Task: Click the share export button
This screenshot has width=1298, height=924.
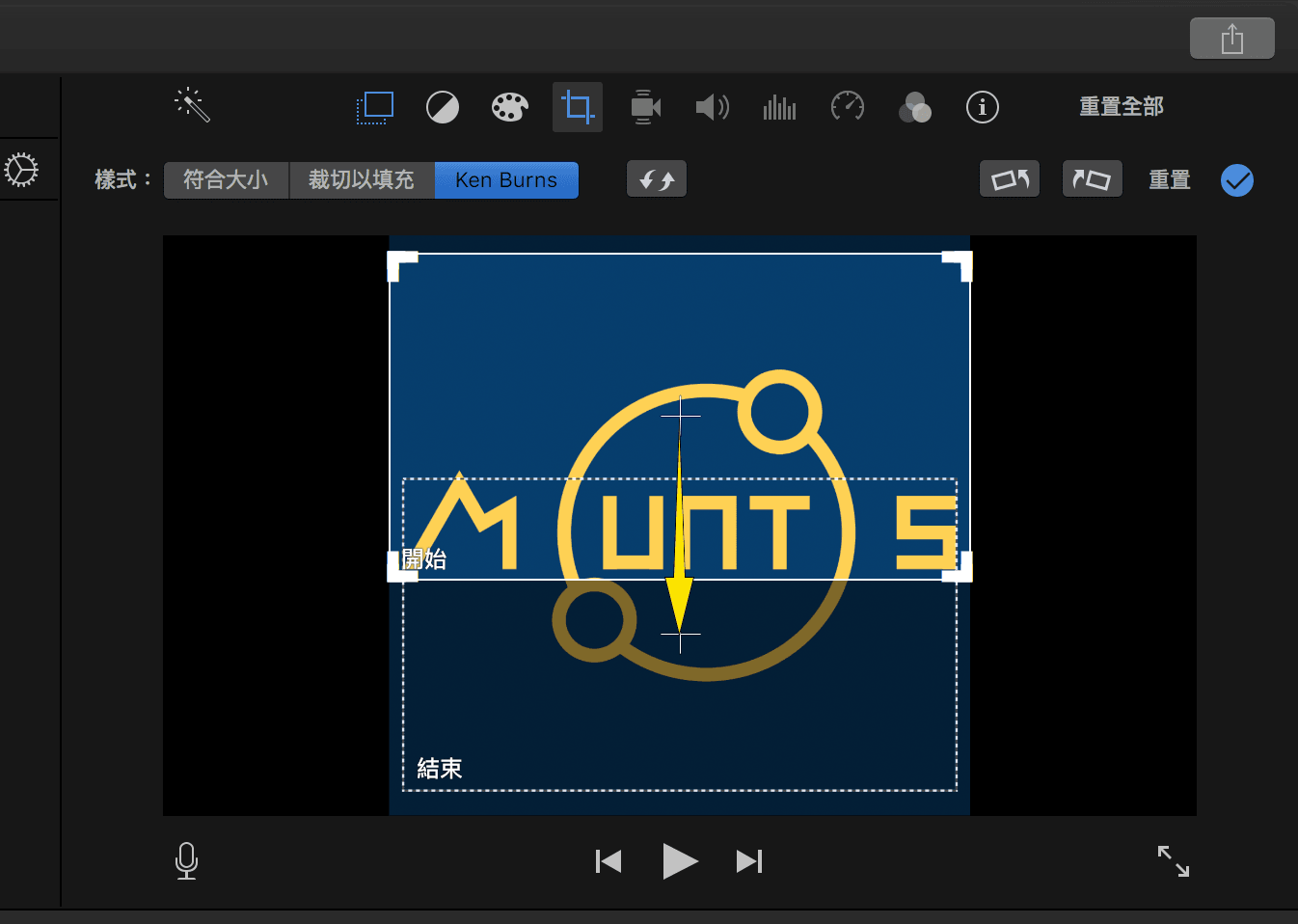Action: coord(1232,39)
